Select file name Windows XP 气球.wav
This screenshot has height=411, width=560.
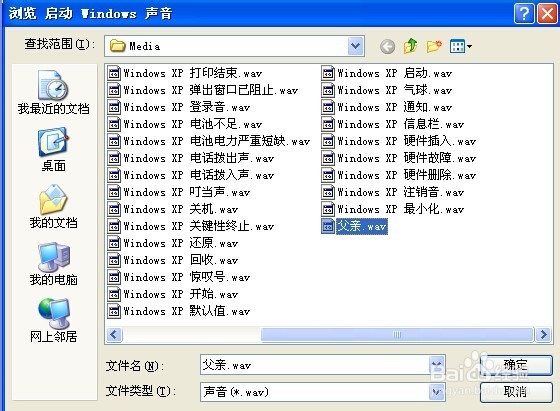pos(395,90)
